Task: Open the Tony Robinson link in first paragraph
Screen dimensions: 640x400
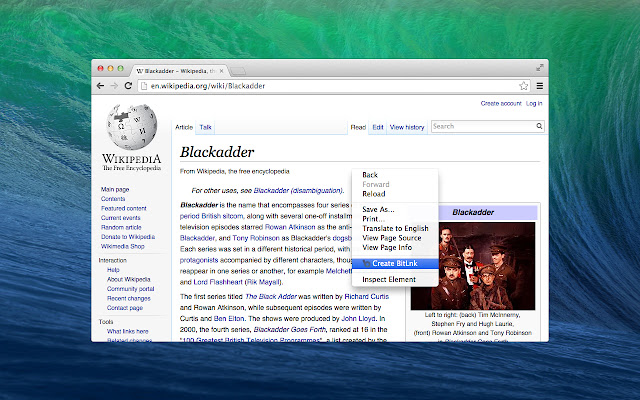Action: 256,238
